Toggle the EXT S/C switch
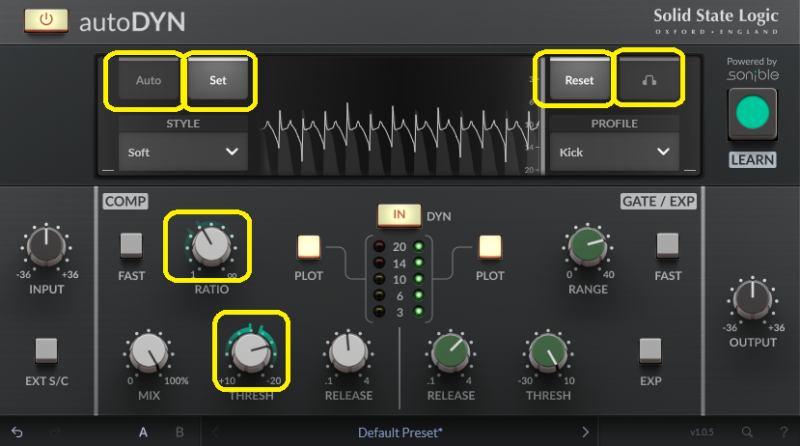Image resolution: width=800 pixels, height=446 pixels. tap(46, 351)
